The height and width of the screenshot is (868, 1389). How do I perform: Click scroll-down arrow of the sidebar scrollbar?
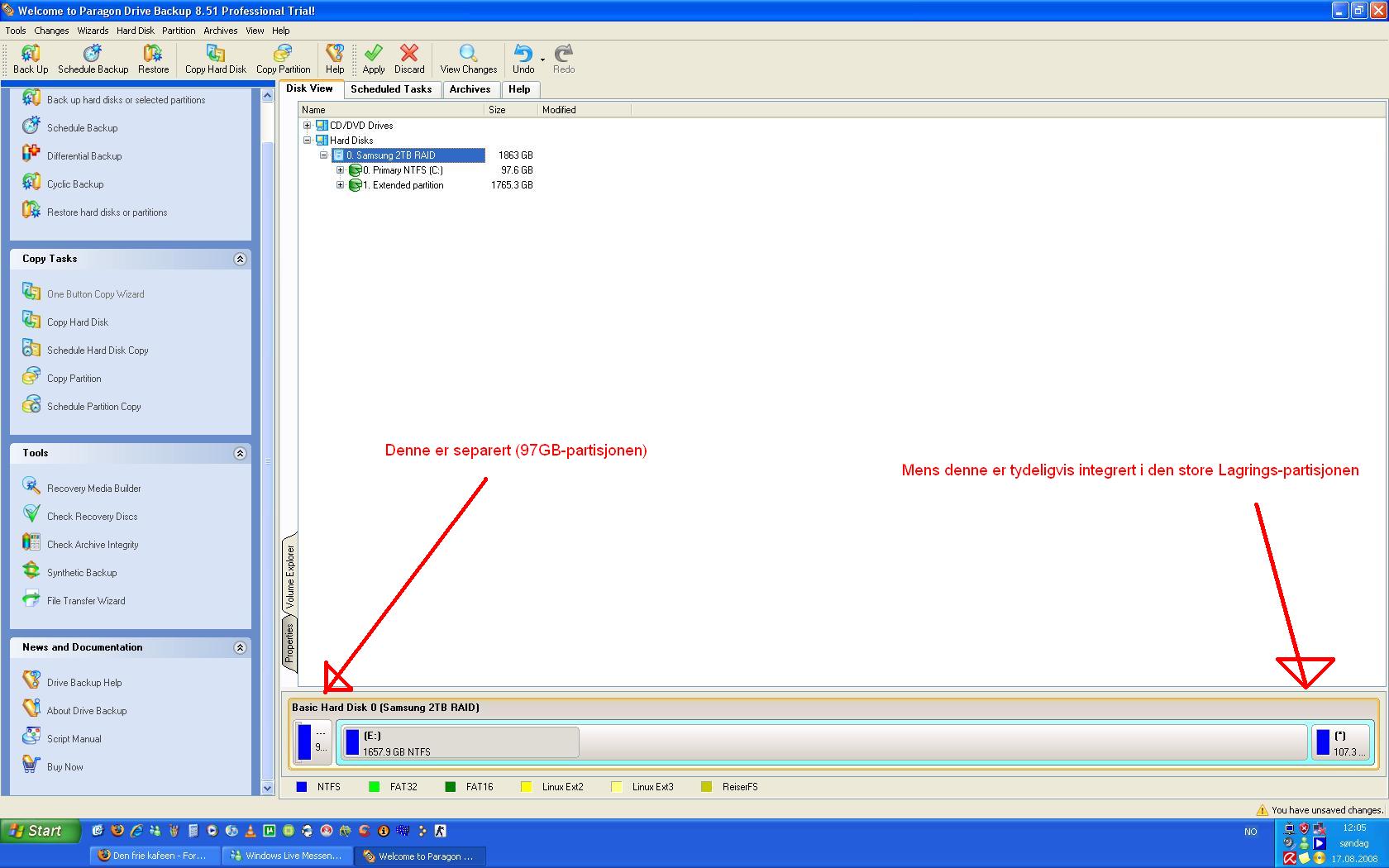pos(267,788)
